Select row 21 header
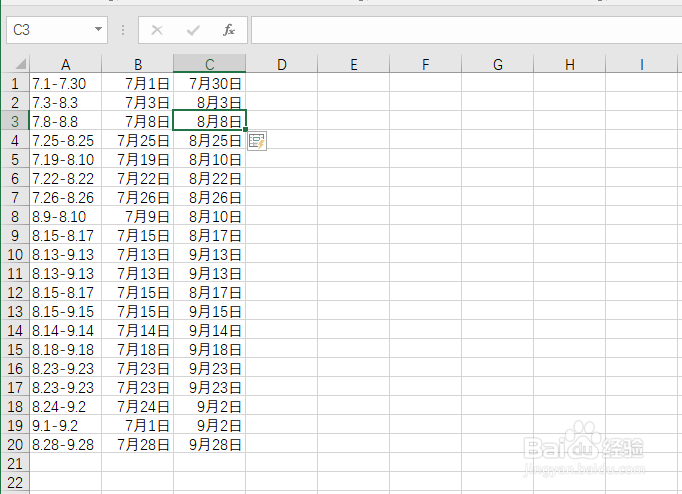The width and height of the screenshot is (682, 494). [x=15, y=463]
